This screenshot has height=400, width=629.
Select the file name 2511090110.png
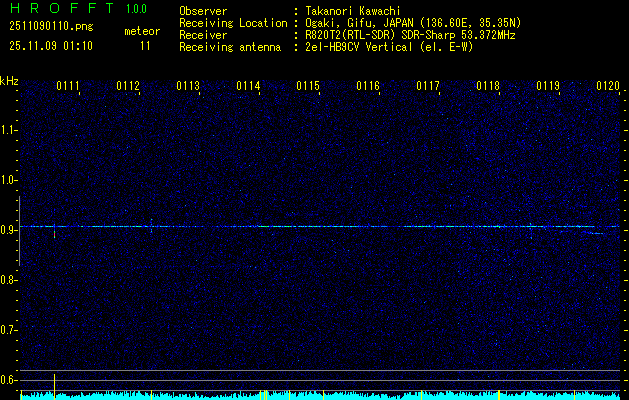pyautogui.click(x=51, y=27)
